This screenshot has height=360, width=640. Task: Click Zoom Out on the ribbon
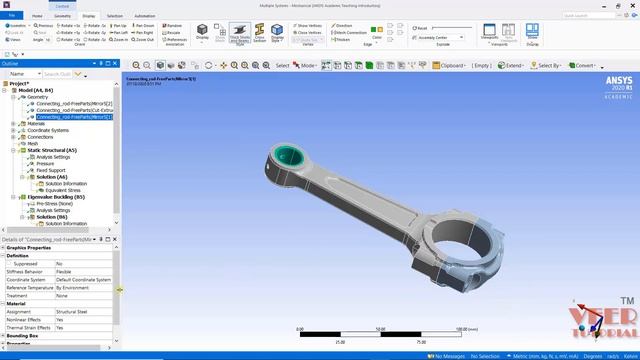pyautogui.click(x=142, y=40)
